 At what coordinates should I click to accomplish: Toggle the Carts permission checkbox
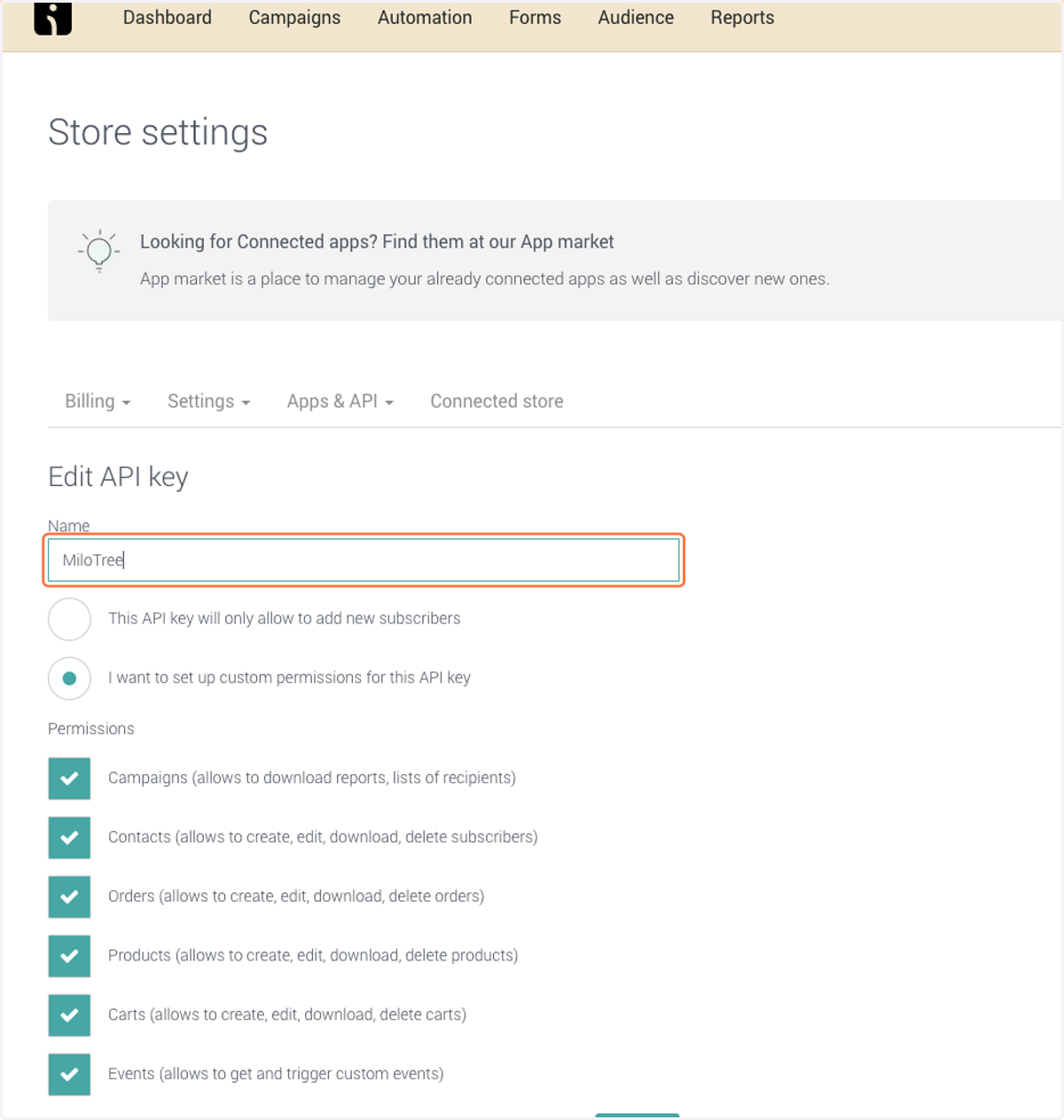point(69,1015)
